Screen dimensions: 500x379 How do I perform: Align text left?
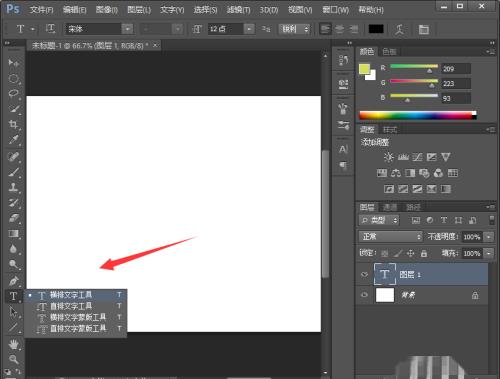coord(325,29)
